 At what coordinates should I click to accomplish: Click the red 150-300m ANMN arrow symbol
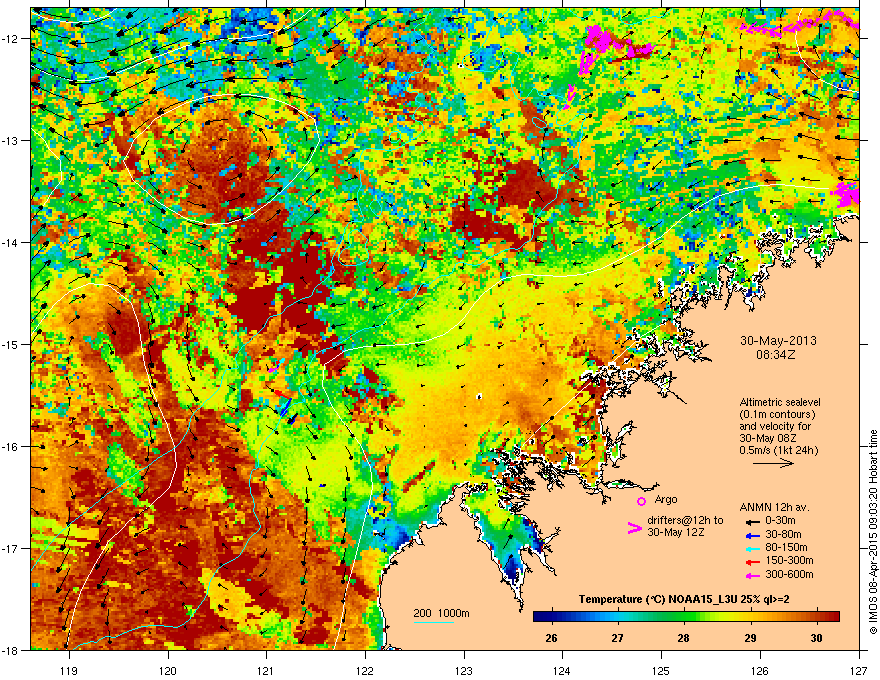(x=752, y=561)
